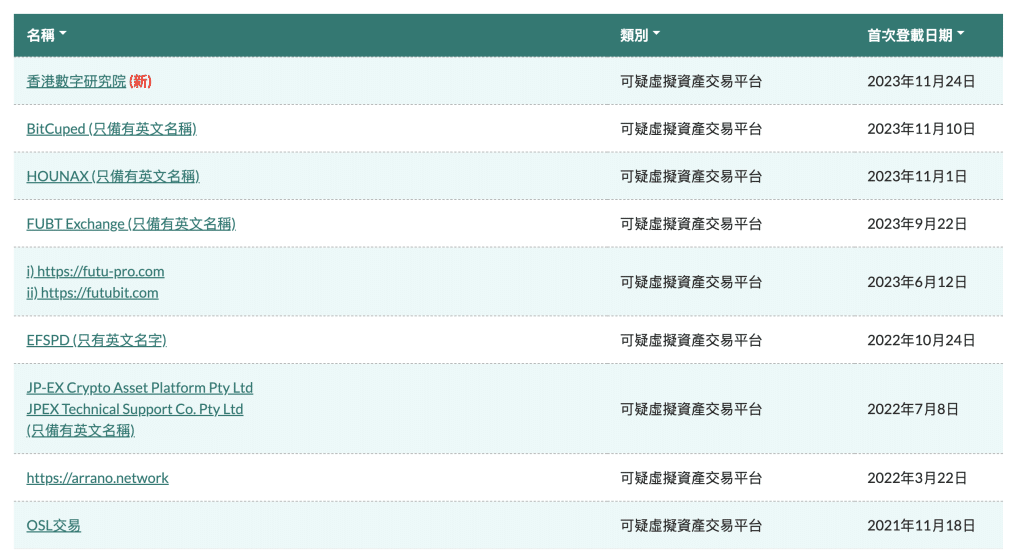Sort by 首次登載日期 column arrow
The width and height of the screenshot is (1024, 559).
click(x=961, y=35)
